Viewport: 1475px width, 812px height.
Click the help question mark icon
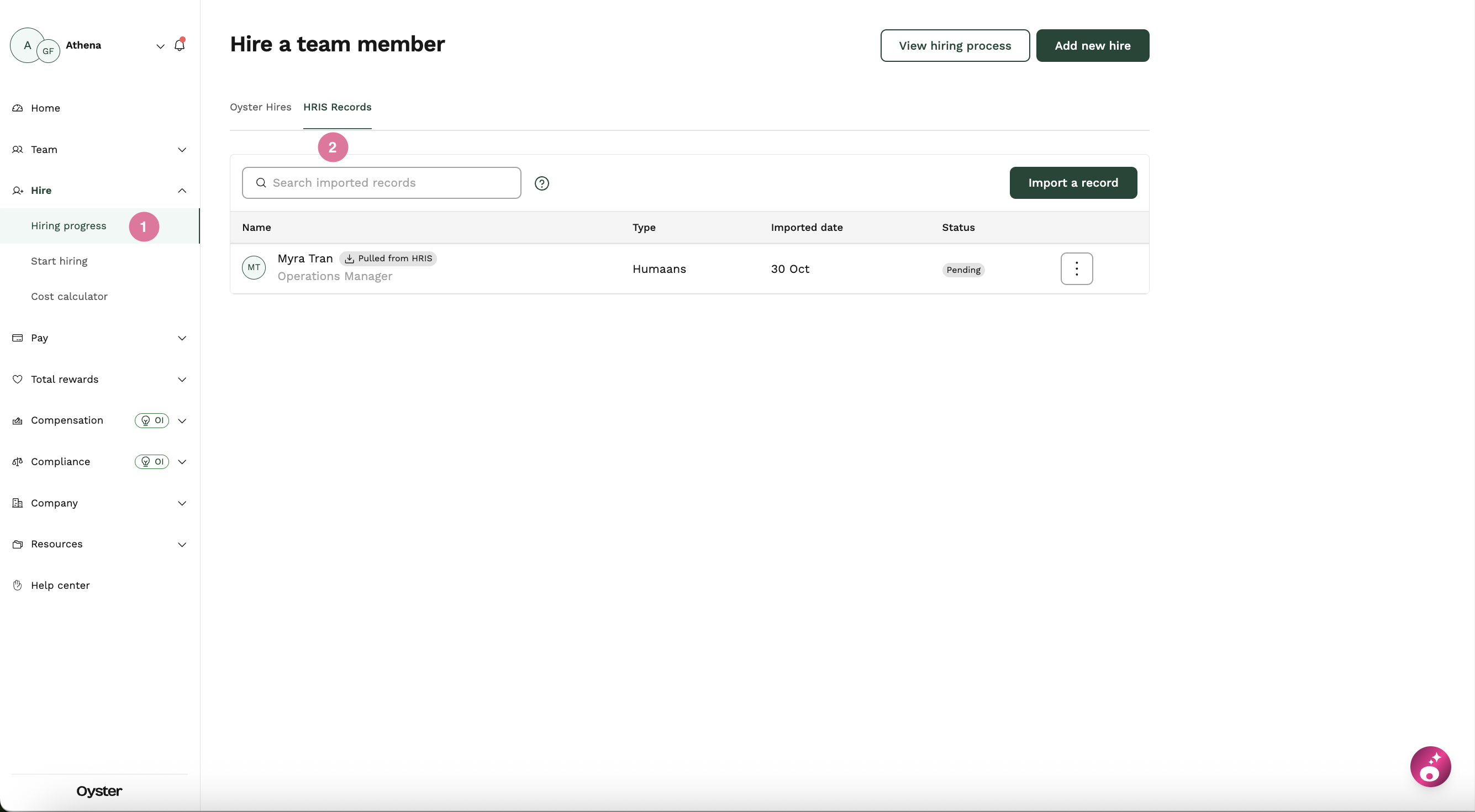click(542, 183)
